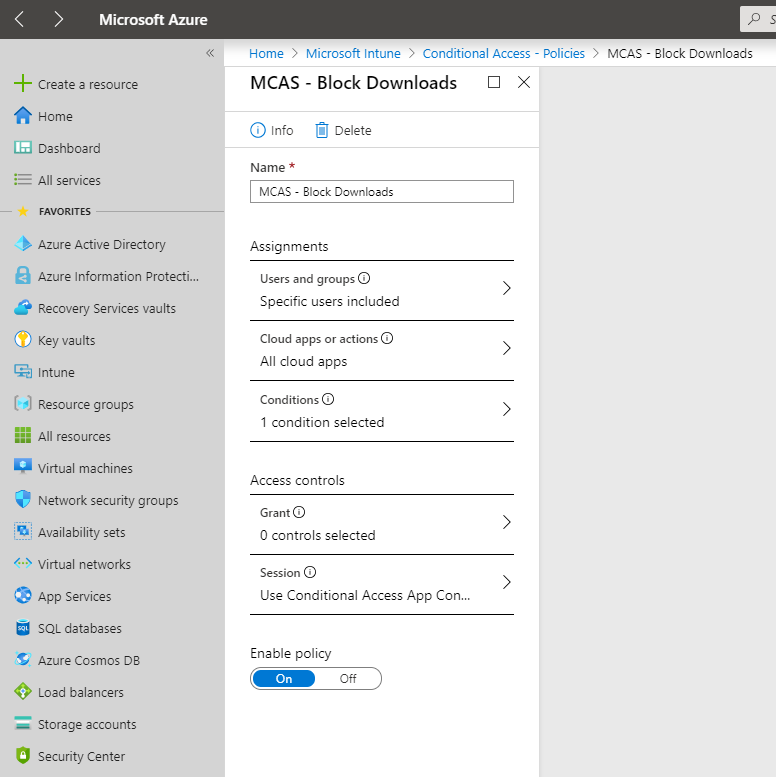Close the MCAS - Block Downloads blade
Image resolution: width=776 pixels, height=777 pixels.
(x=524, y=82)
